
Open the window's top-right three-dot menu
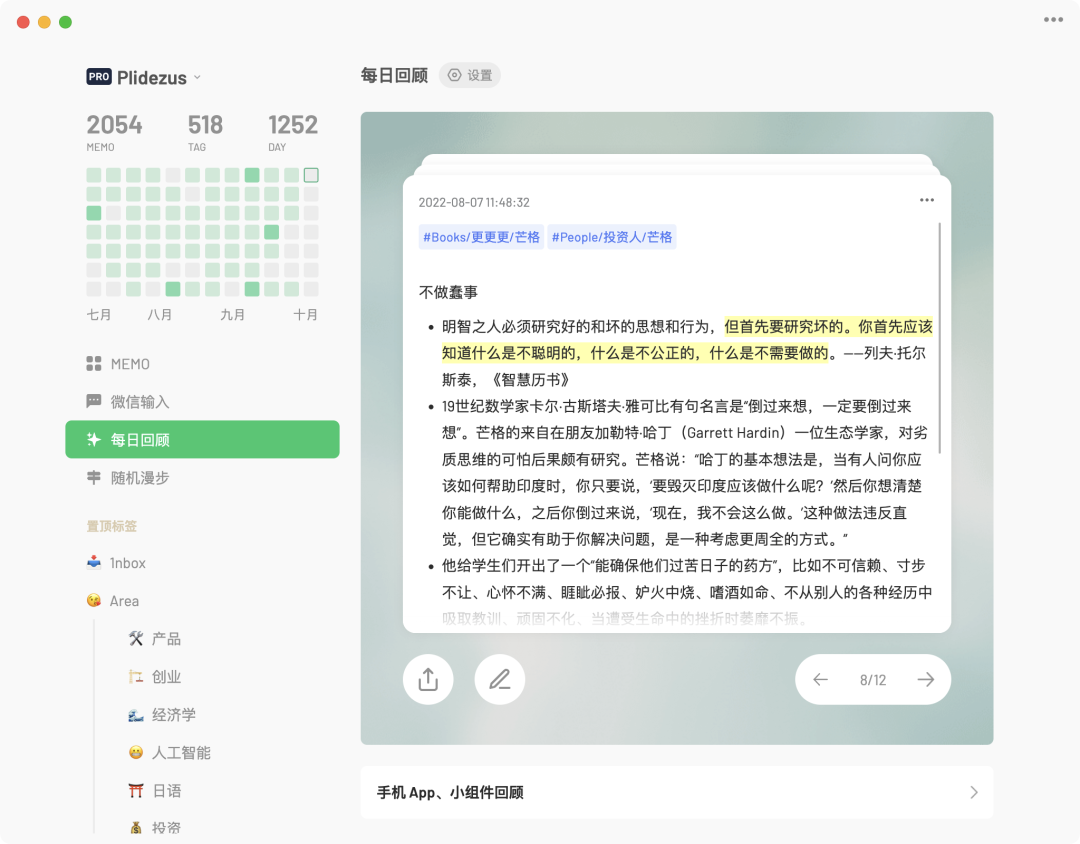pos(1053,20)
